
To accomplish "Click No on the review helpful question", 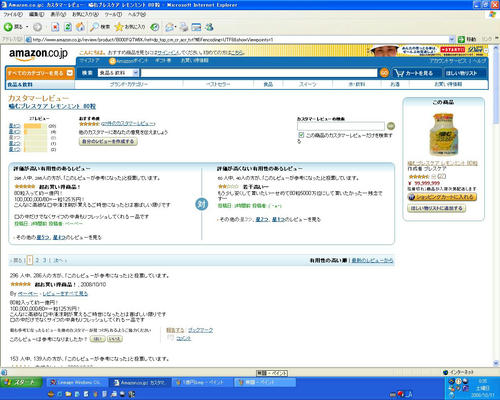I will (115, 339).
